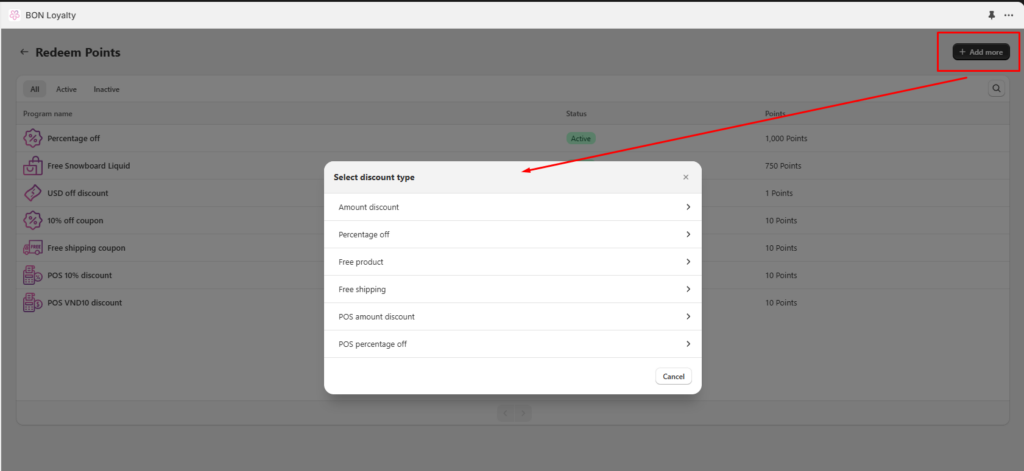Click the USD off discount icon
The image size is (1024, 471).
(32, 193)
